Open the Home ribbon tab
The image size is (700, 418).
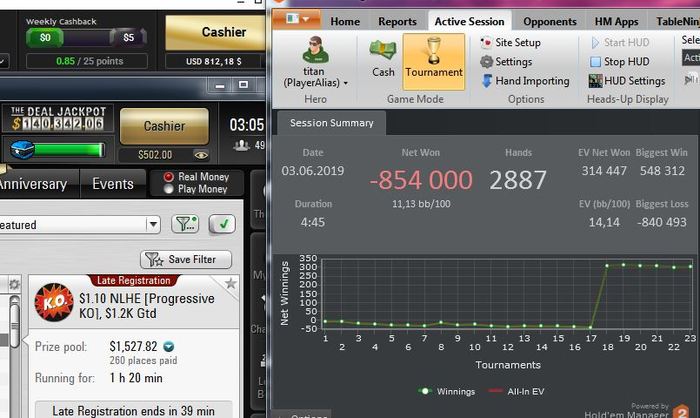click(345, 21)
